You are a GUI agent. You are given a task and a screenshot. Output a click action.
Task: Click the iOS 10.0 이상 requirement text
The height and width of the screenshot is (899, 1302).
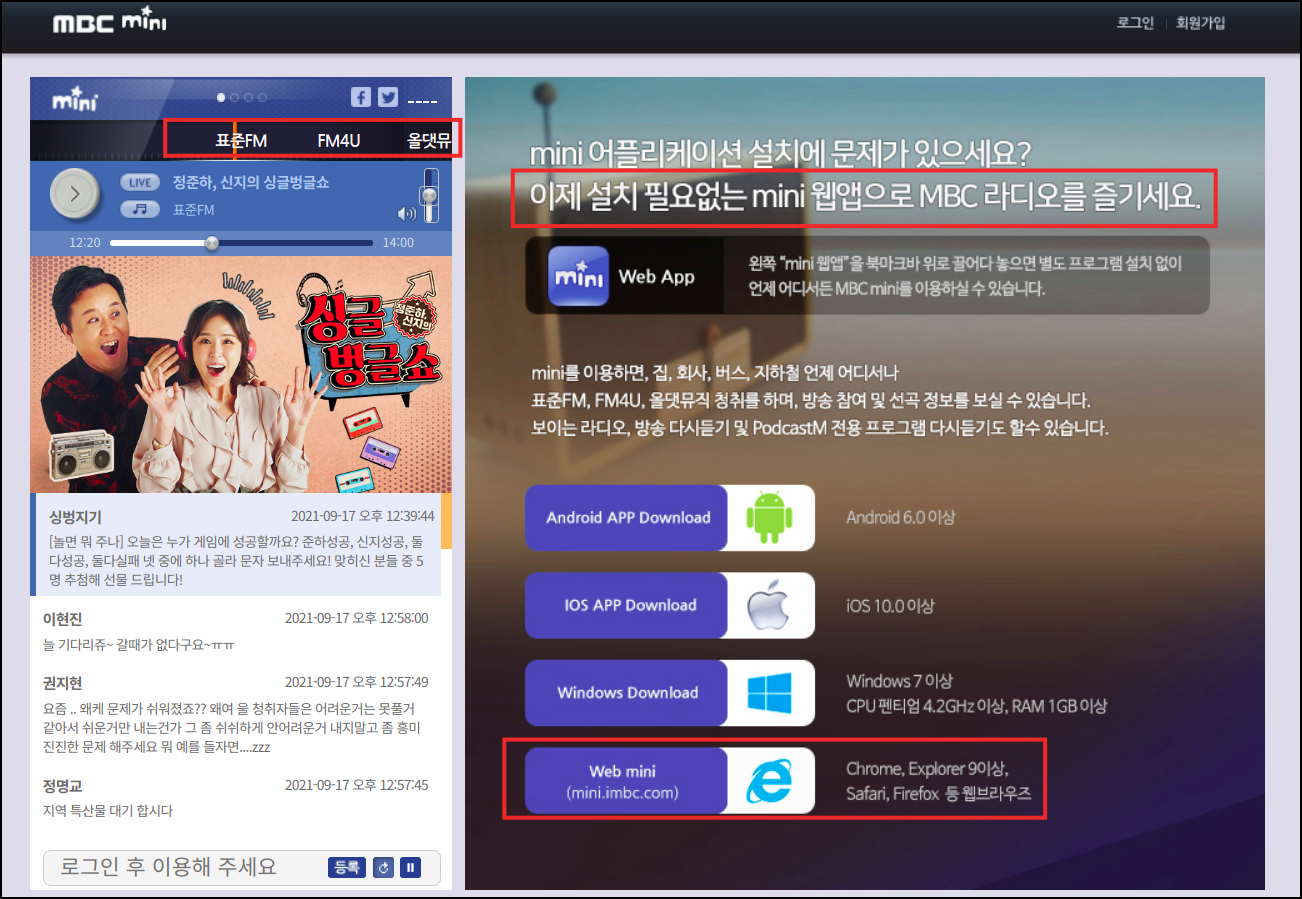(x=892, y=605)
